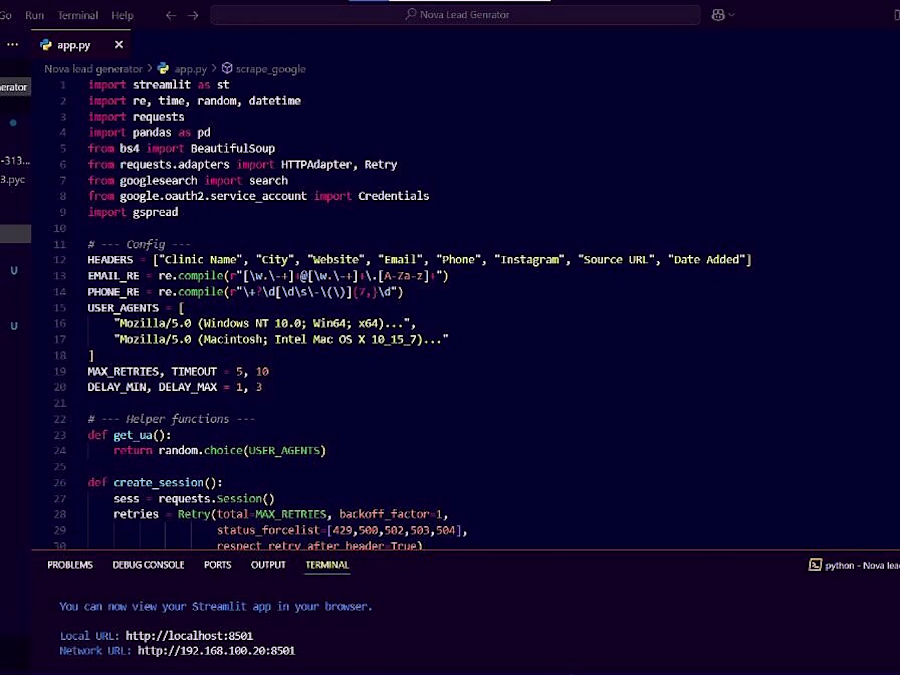
Task: Select the python - Nova terminal label
Action: point(862,565)
